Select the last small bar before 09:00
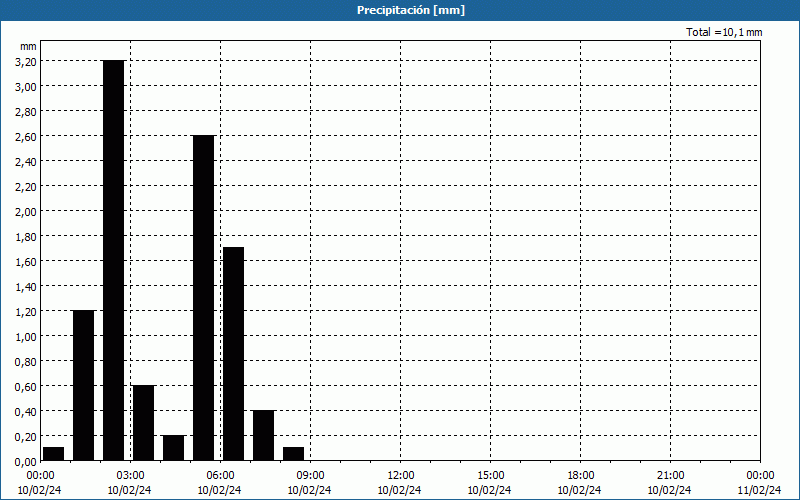 [x=293, y=454]
